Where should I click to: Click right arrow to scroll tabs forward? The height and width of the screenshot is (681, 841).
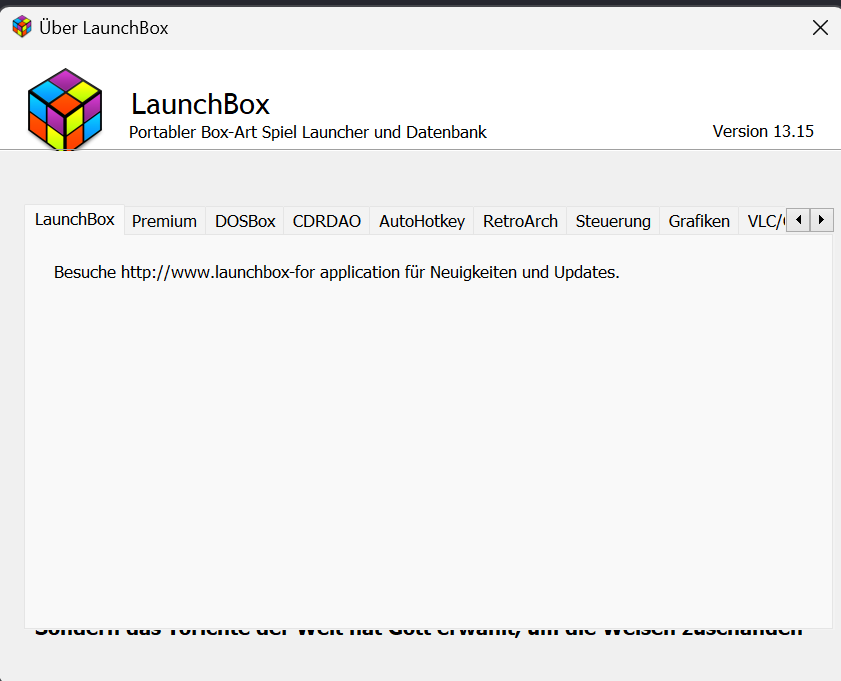click(822, 220)
